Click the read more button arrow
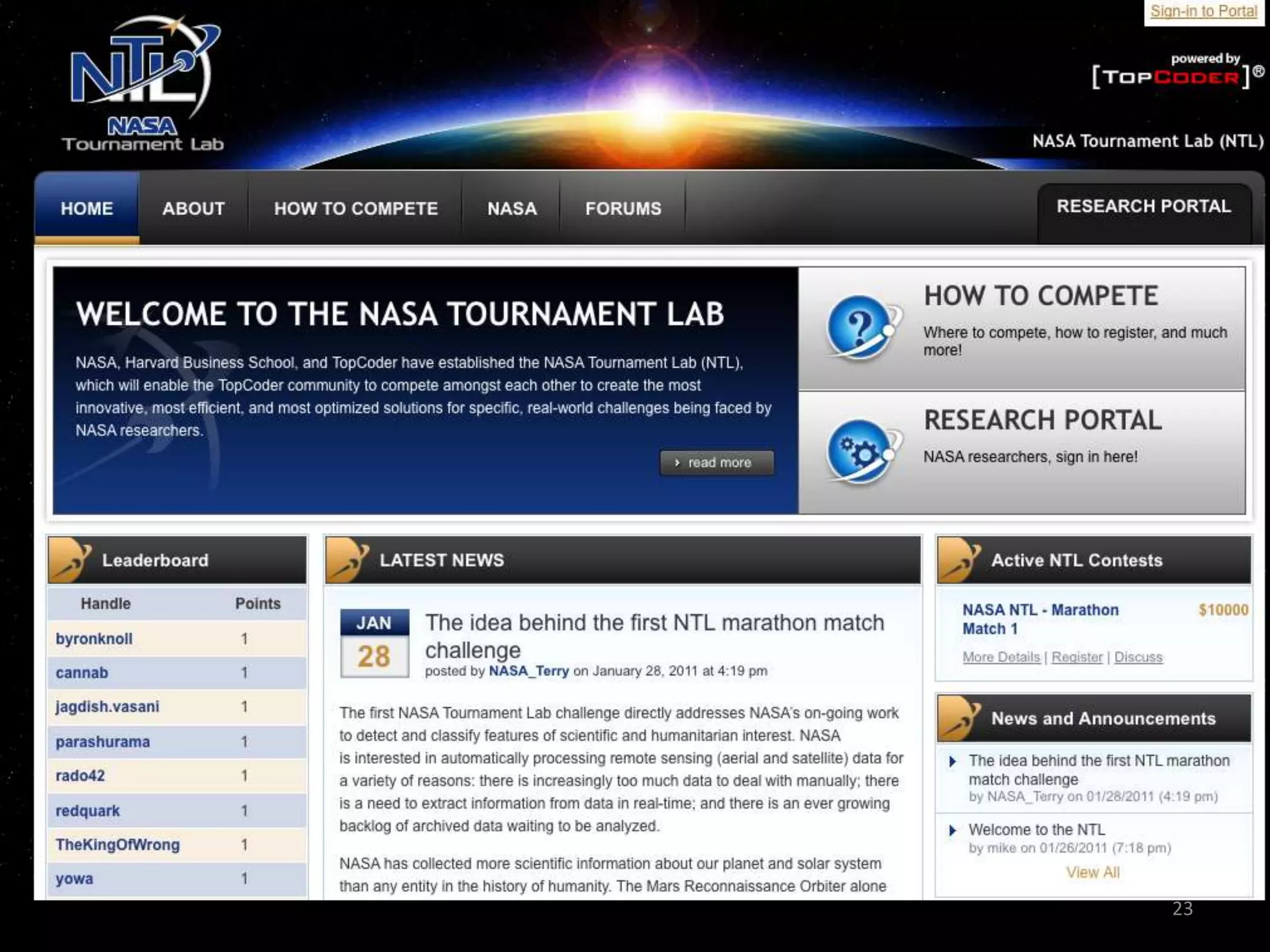 click(677, 462)
